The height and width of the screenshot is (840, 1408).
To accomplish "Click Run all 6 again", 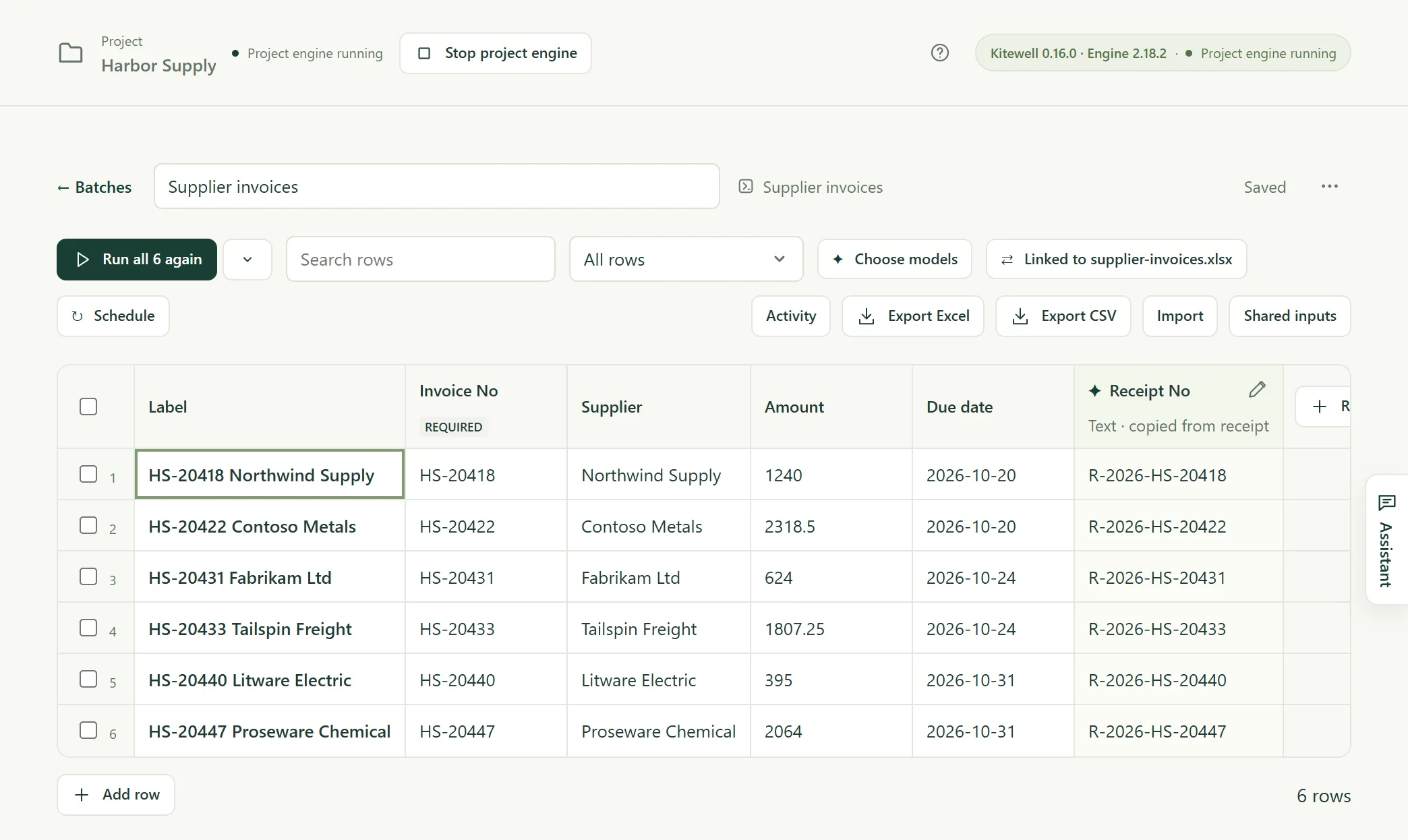I will [137, 259].
